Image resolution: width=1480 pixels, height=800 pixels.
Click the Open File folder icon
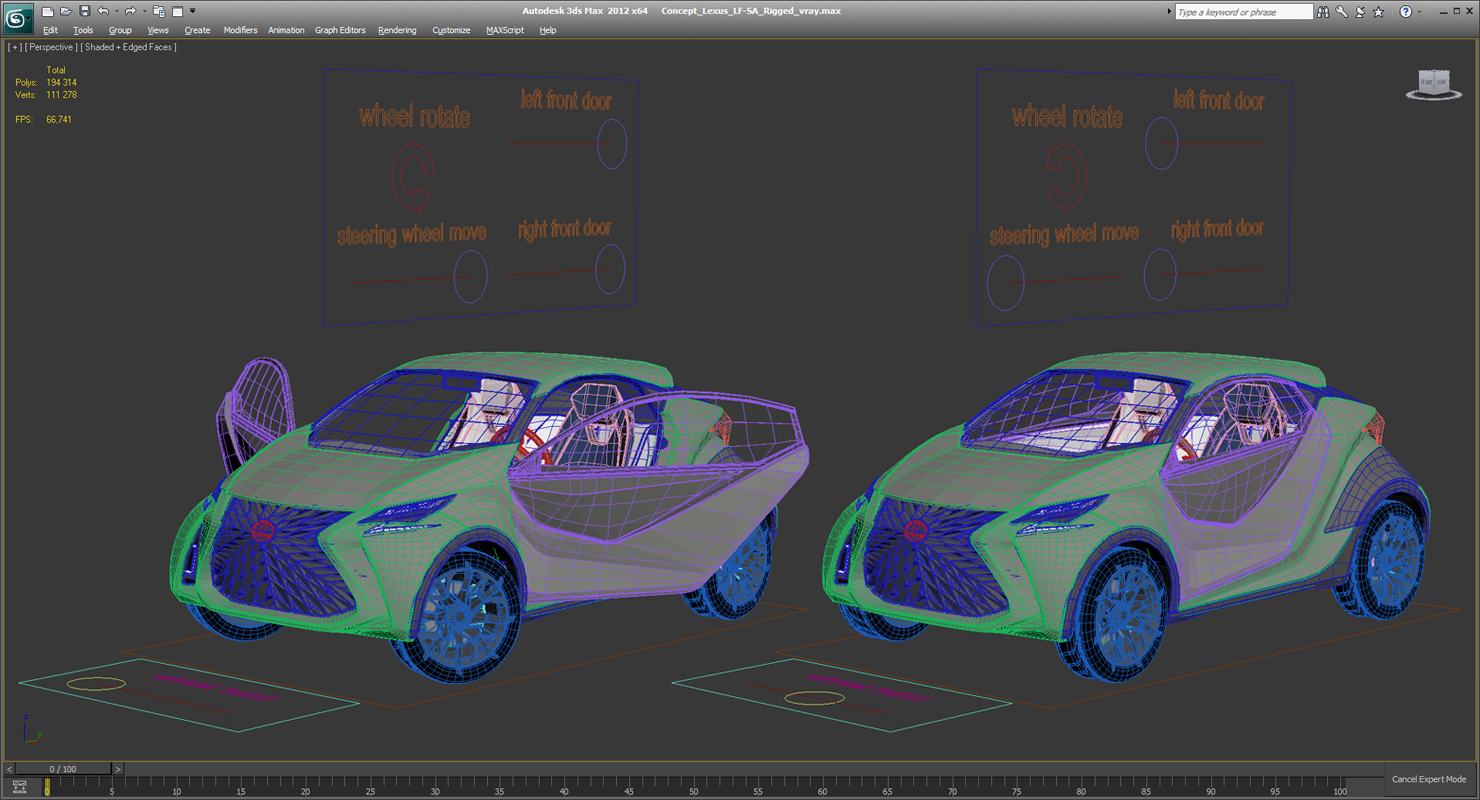[66, 12]
